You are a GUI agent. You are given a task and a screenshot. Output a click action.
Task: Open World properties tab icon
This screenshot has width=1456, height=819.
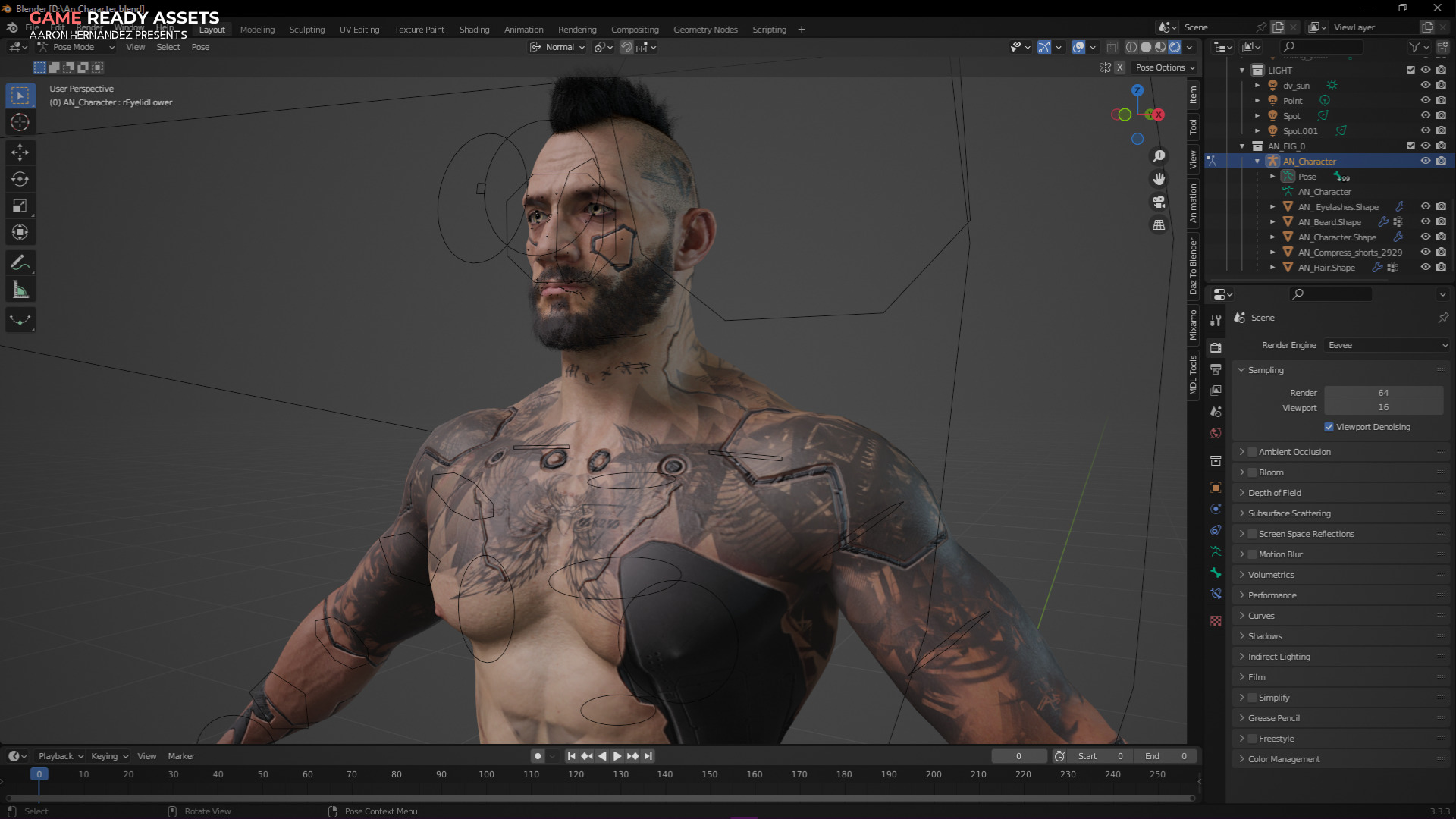pyautogui.click(x=1216, y=433)
